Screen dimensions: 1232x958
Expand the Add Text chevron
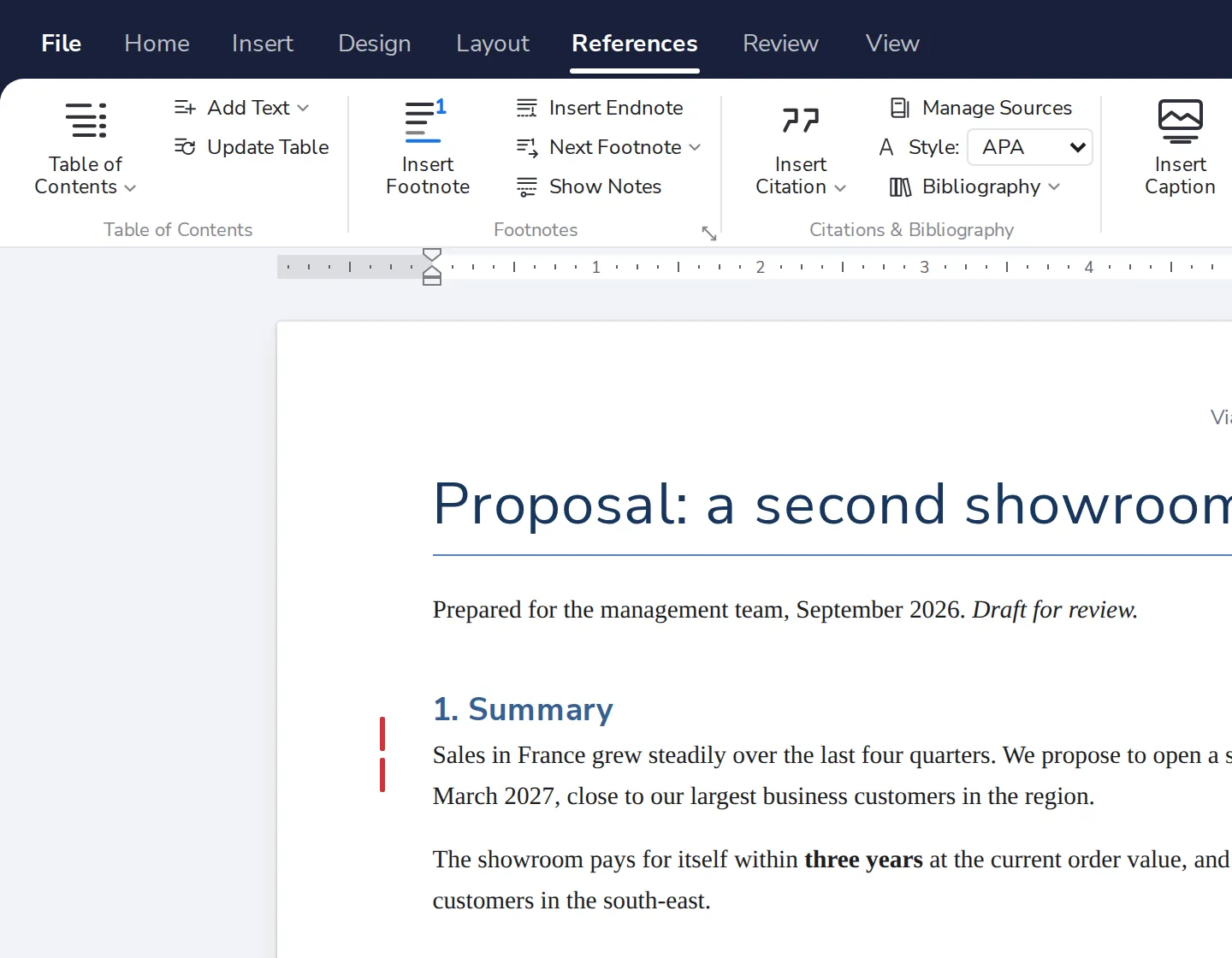(x=303, y=108)
